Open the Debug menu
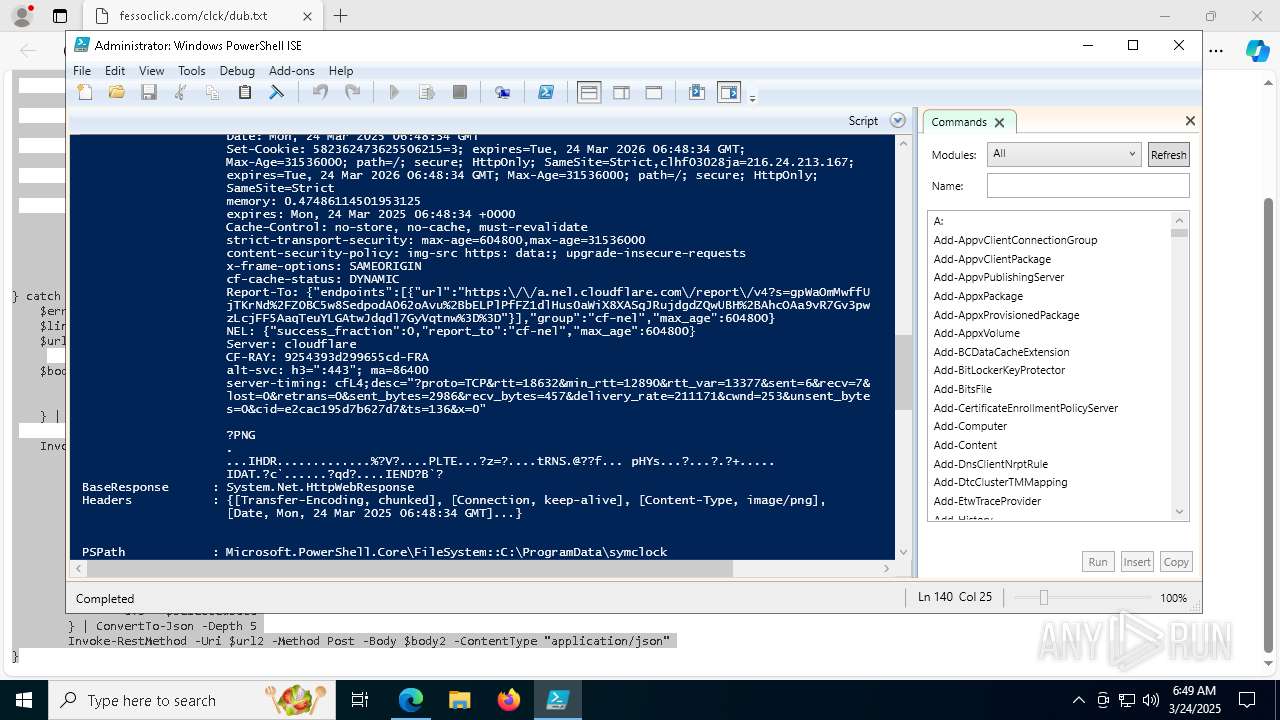The image size is (1280, 720). (x=237, y=71)
